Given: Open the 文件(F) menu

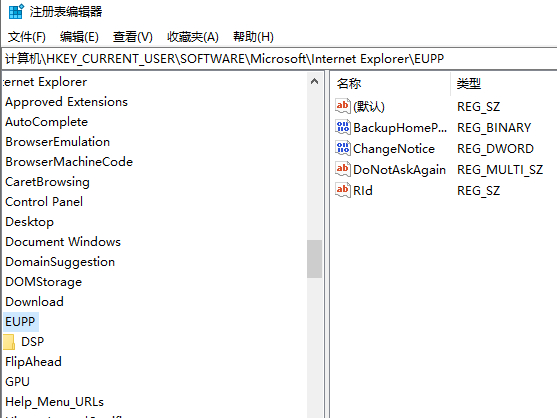Looking at the screenshot, I should (x=27, y=37).
